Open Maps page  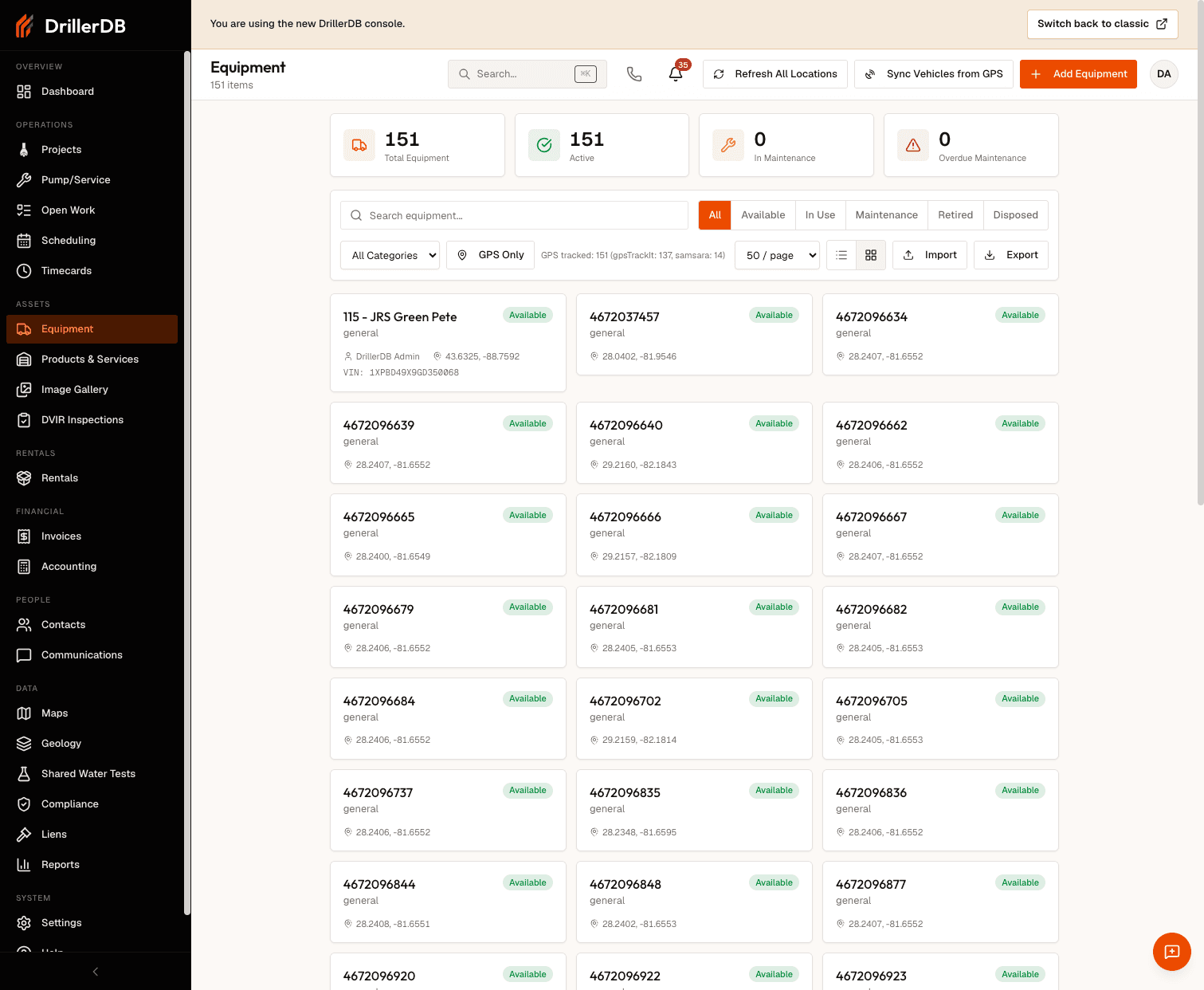[x=92, y=713]
